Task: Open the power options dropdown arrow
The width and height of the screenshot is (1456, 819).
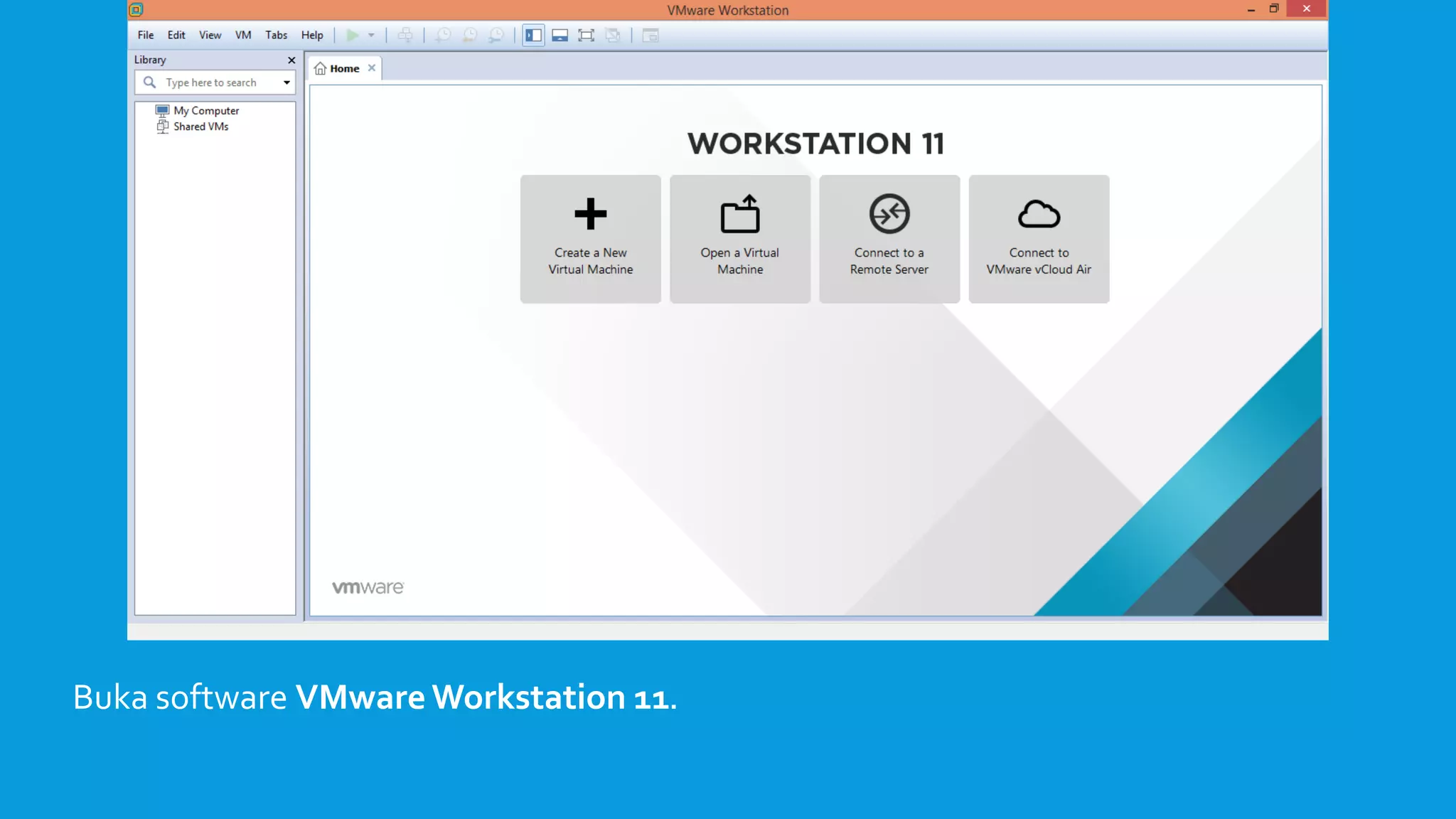Action: tap(371, 36)
